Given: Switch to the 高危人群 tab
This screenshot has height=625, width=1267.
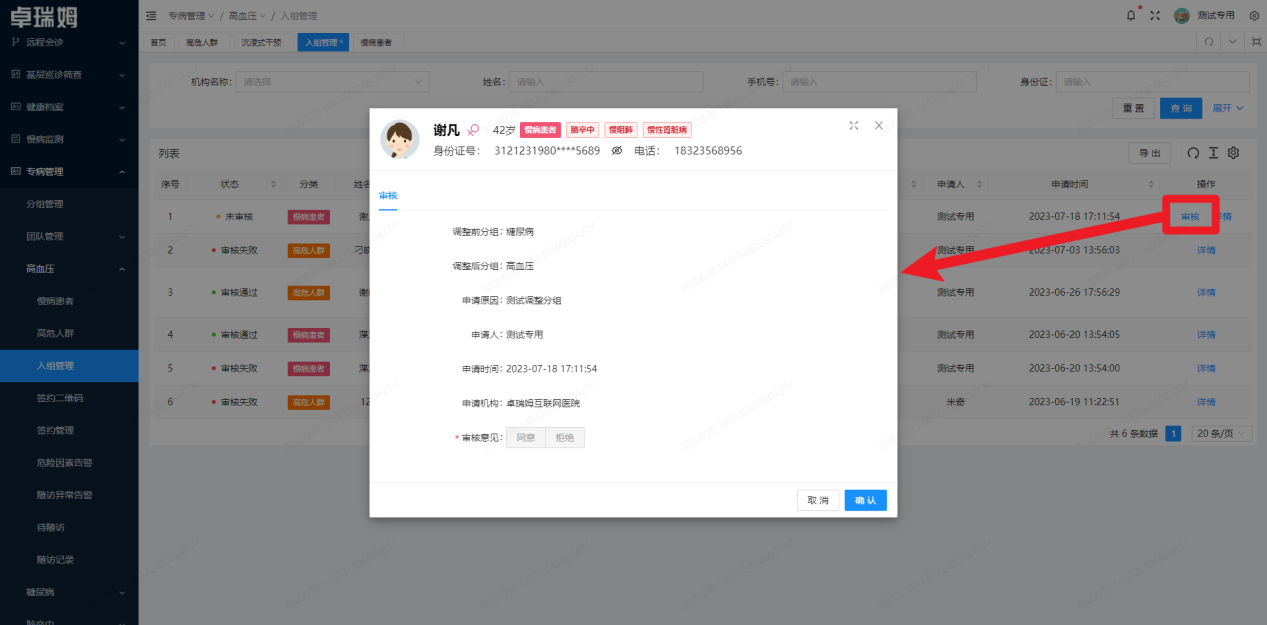Looking at the screenshot, I should click(x=202, y=42).
